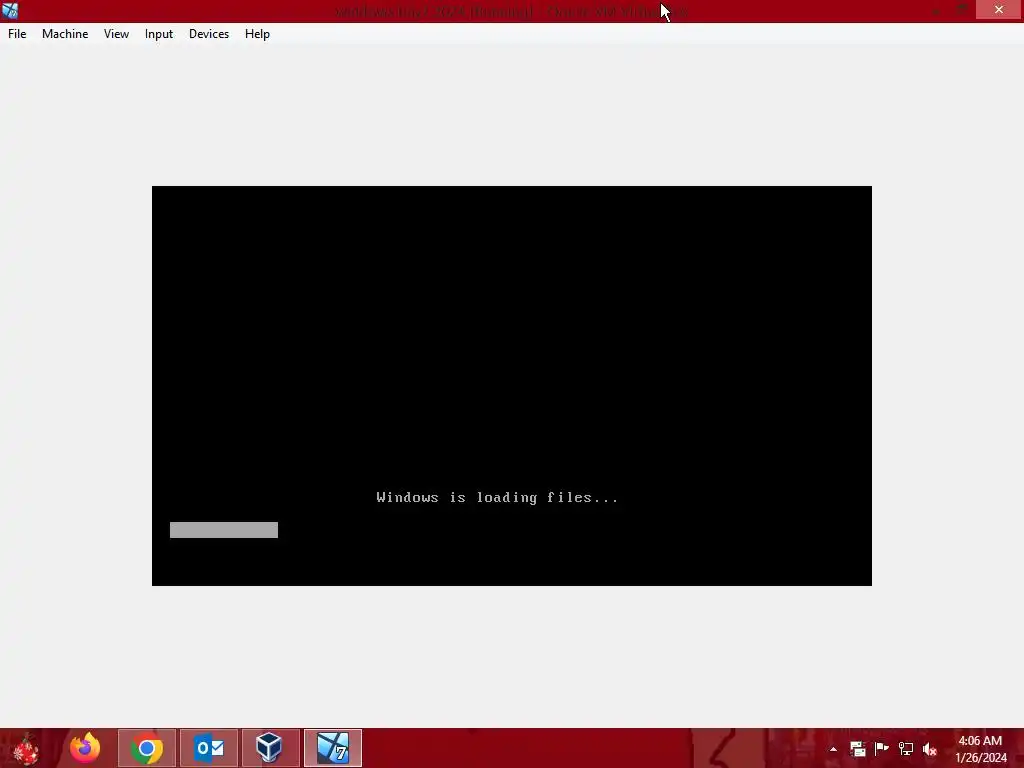Click the tray icon left of the flag
The height and width of the screenshot is (768, 1024).
857,749
